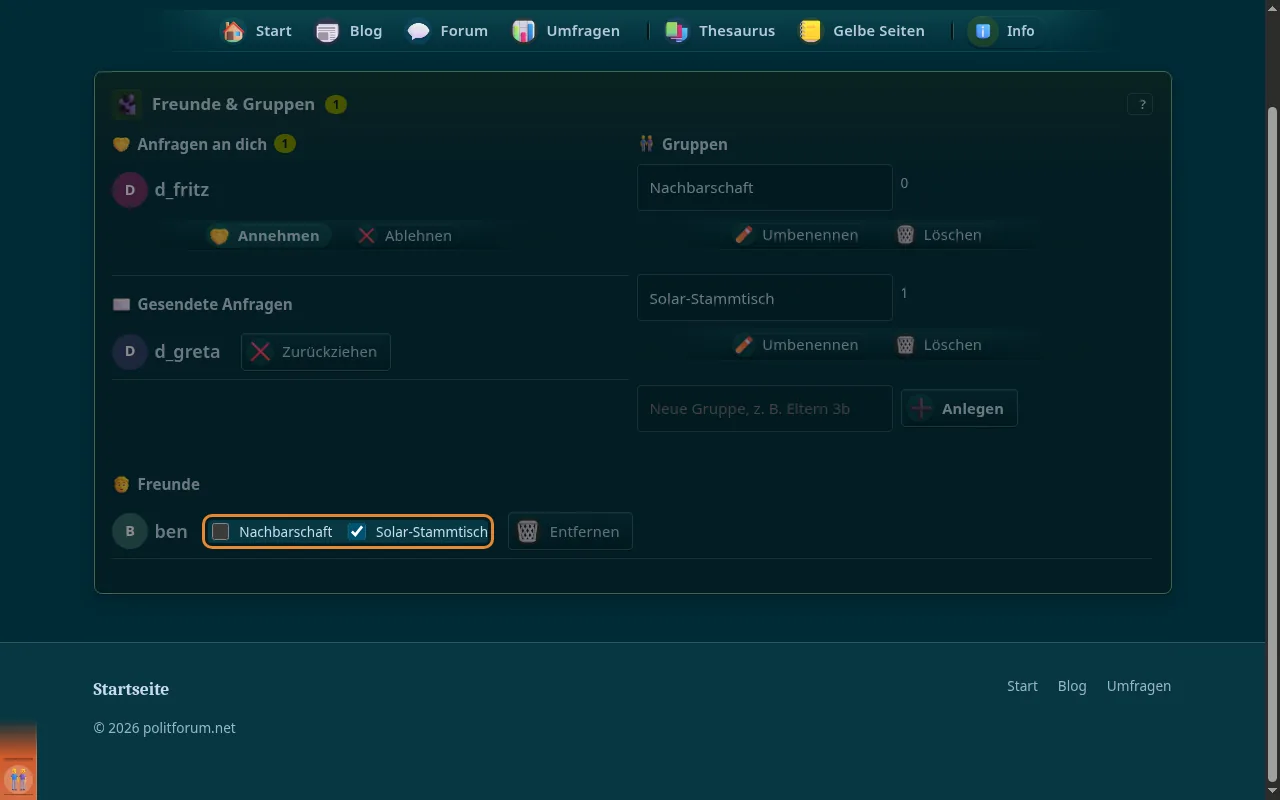Decline the friend request from d_fritz
This screenshot has height=800, width=1280.
coord(404,236)
